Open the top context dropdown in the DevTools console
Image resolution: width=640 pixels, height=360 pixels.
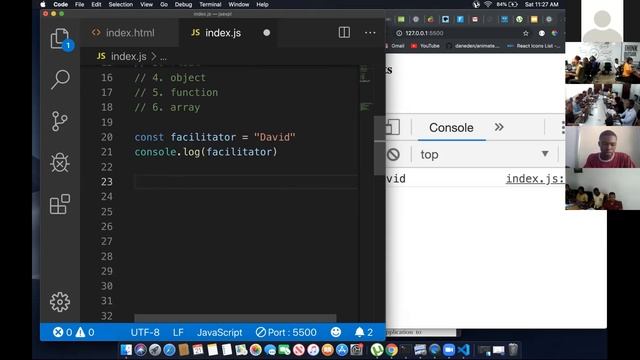(x=484, y=154)
